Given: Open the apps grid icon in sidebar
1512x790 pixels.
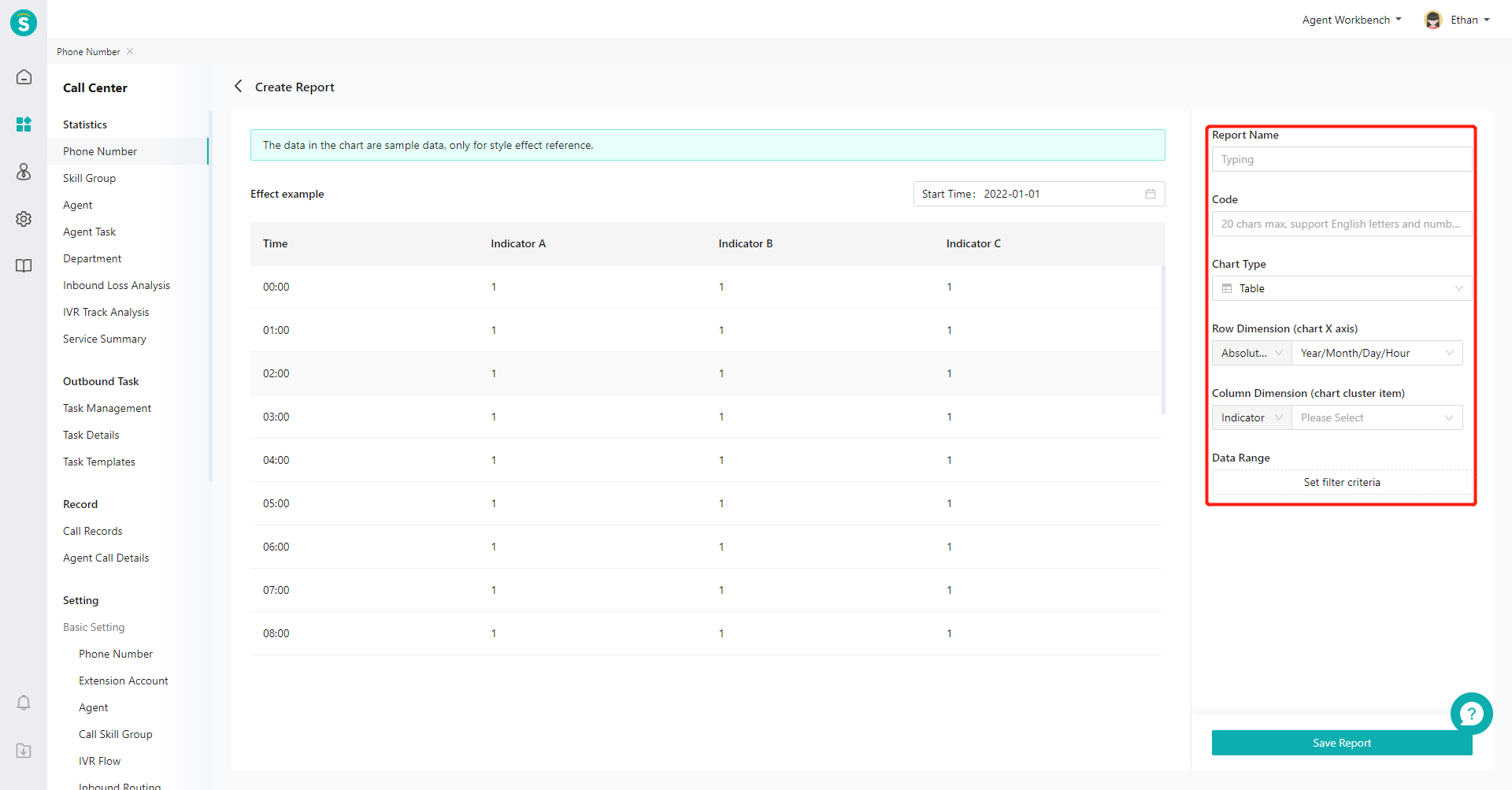Looking at the screenshot, I should click(24, 124).
